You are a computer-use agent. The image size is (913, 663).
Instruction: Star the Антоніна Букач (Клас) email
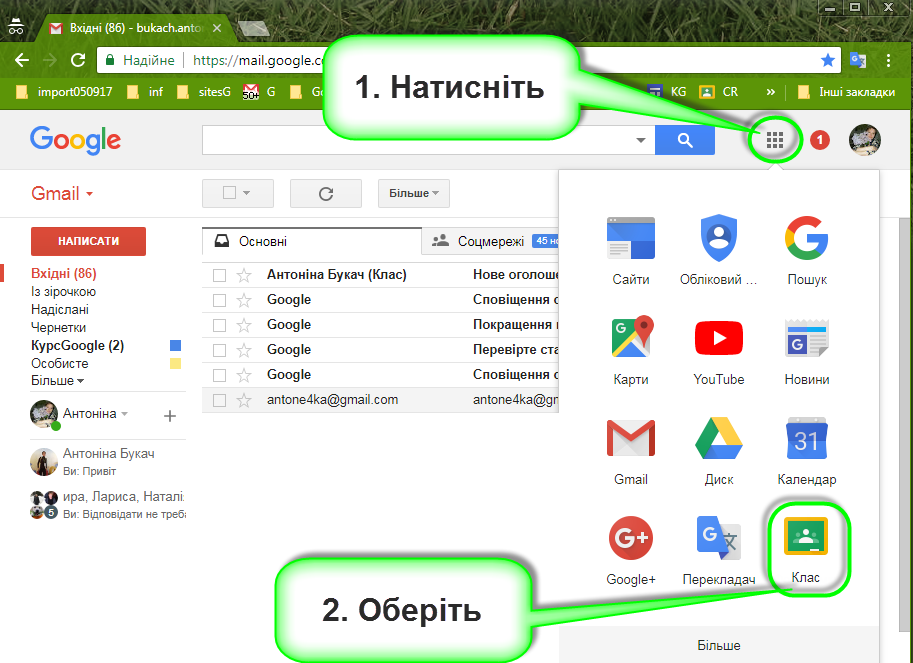click(244, 275)
